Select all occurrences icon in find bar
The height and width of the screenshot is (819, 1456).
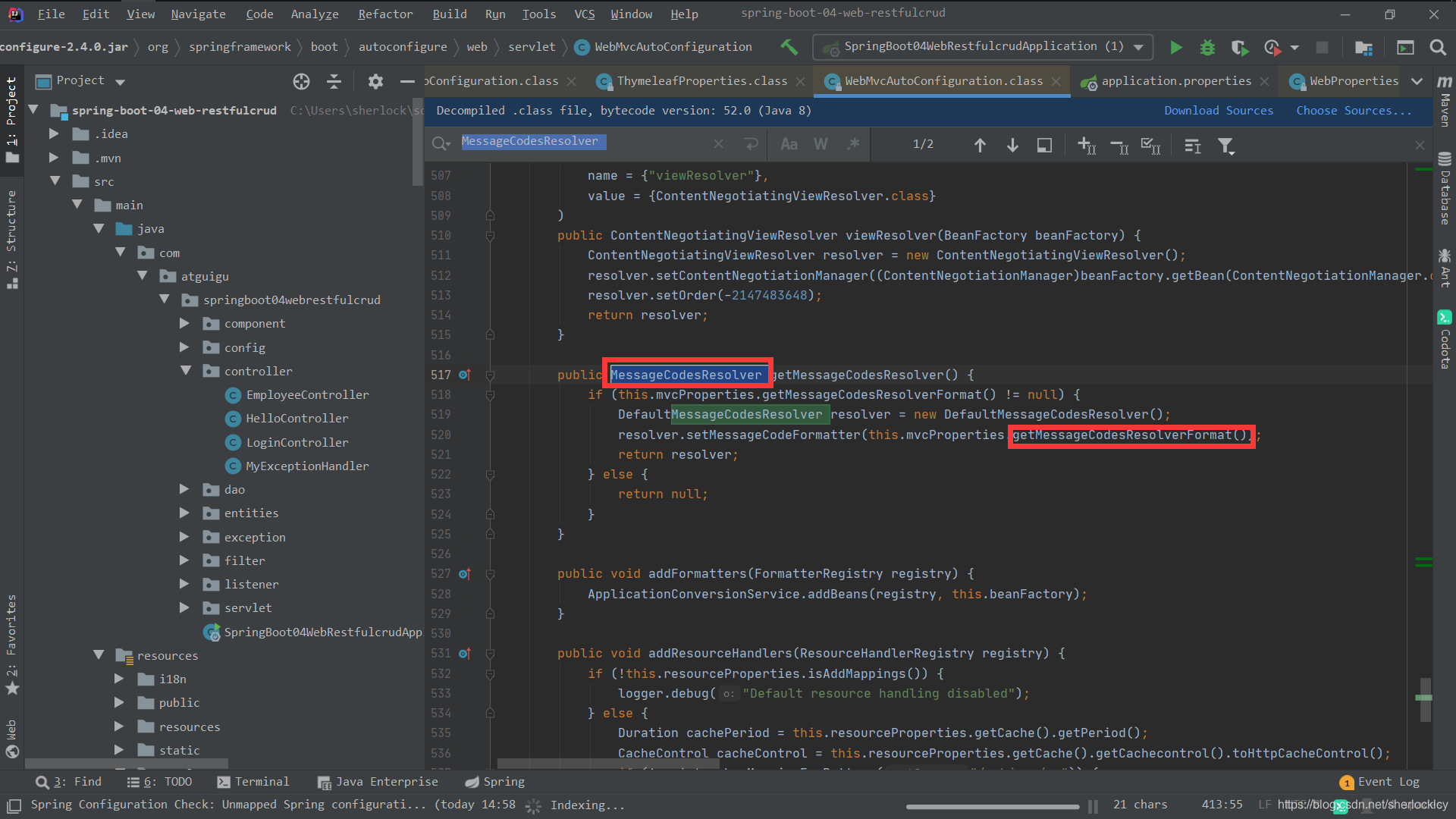click(x=1150, y=145)
